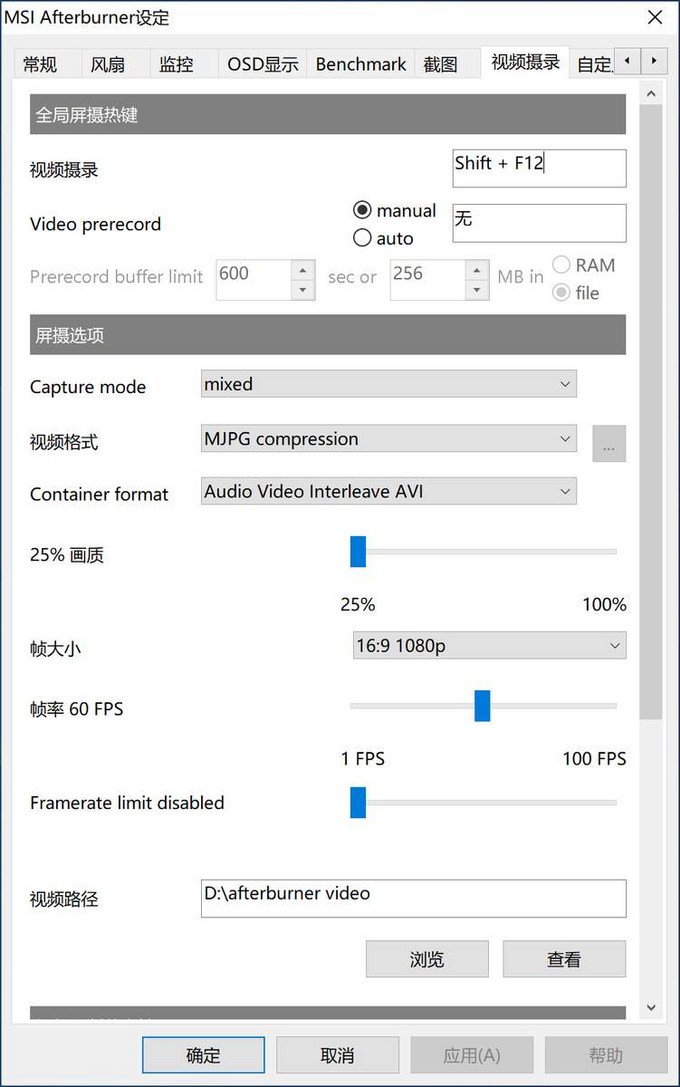Confirm settings with the 确定 button
Screen dimensions: 680x1087
pos(203,1055)
